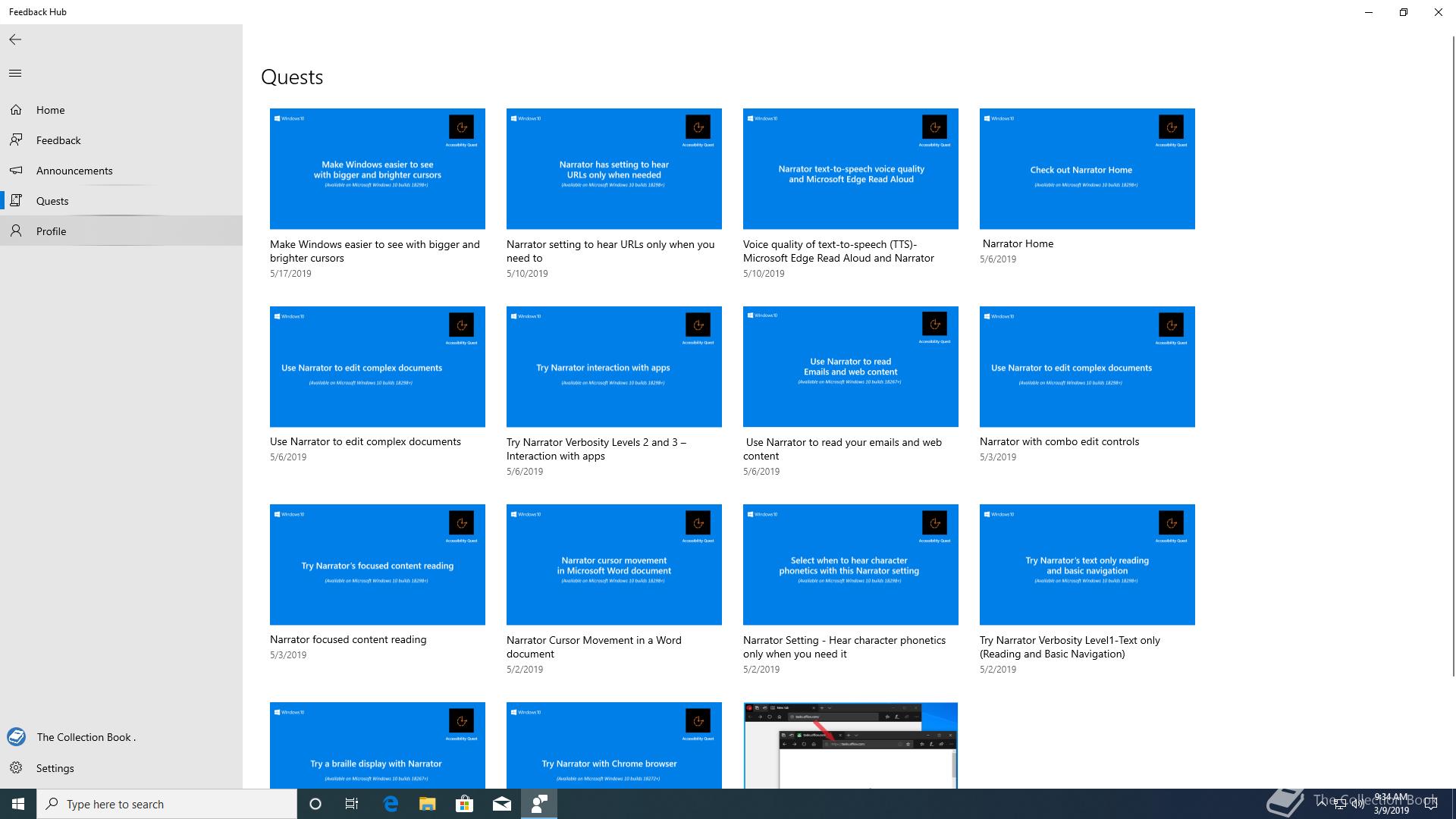Open the bigger and brighter cursors quest thumbnail

click(x=378, y=168)
